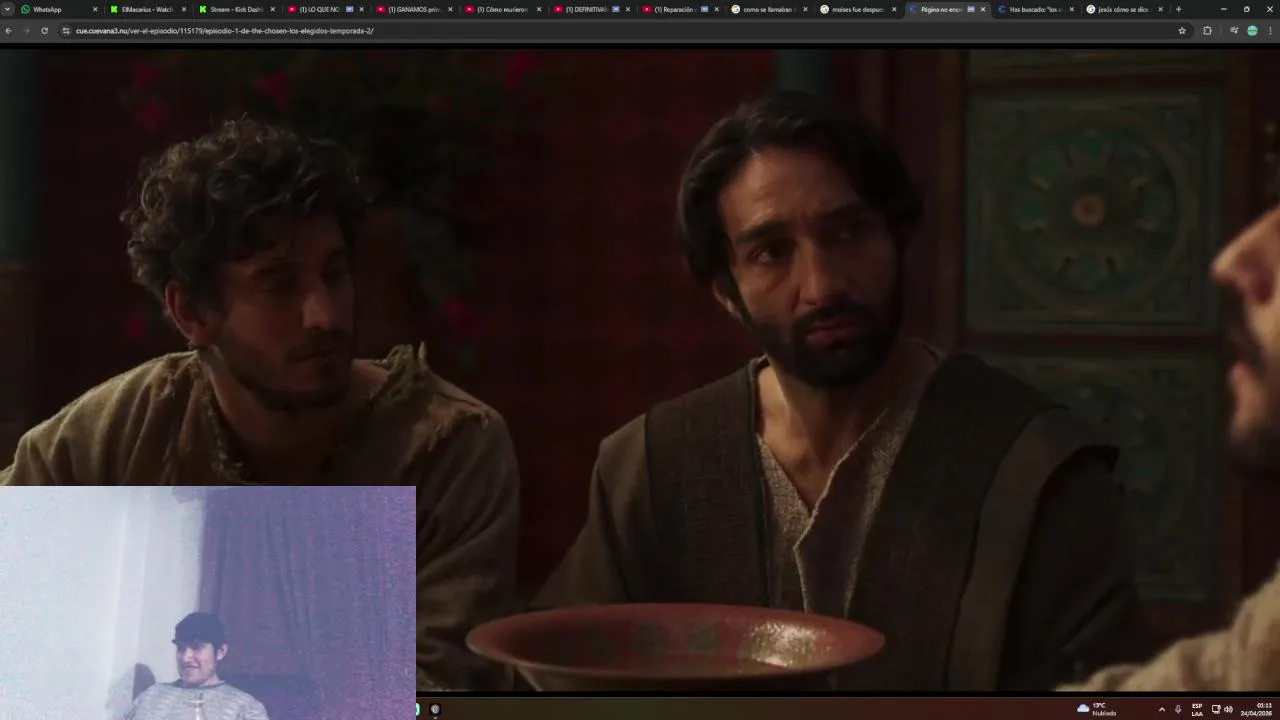Open network settings from tray

coord(1216,709)
